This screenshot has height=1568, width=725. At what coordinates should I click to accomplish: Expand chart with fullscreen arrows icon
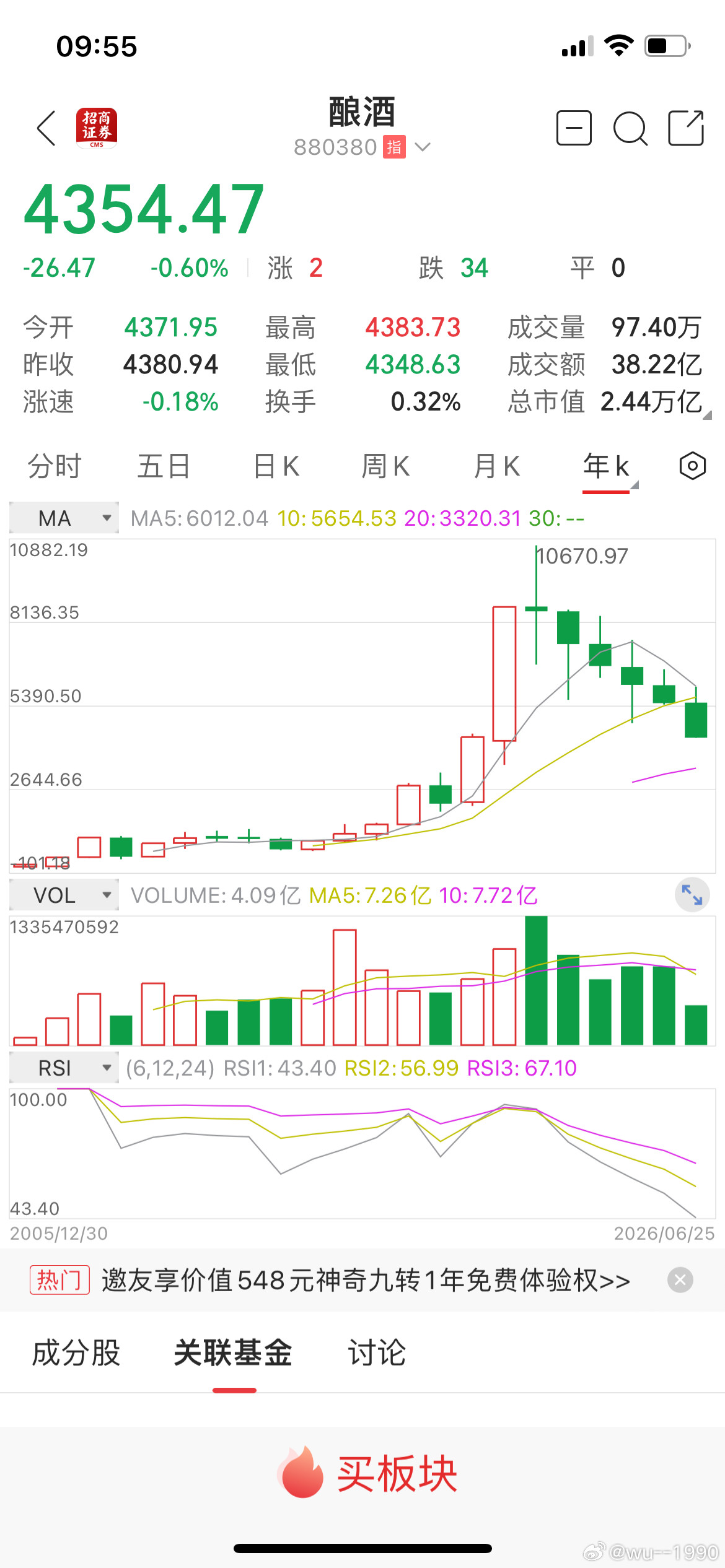(692, 895)
